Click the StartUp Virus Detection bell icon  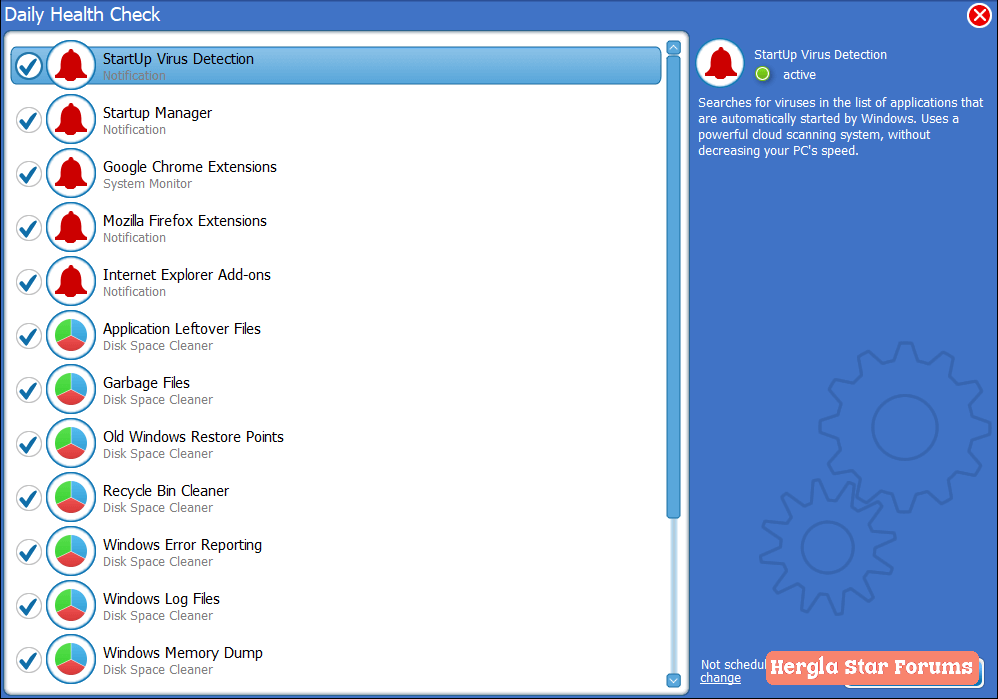pos(71,66)
